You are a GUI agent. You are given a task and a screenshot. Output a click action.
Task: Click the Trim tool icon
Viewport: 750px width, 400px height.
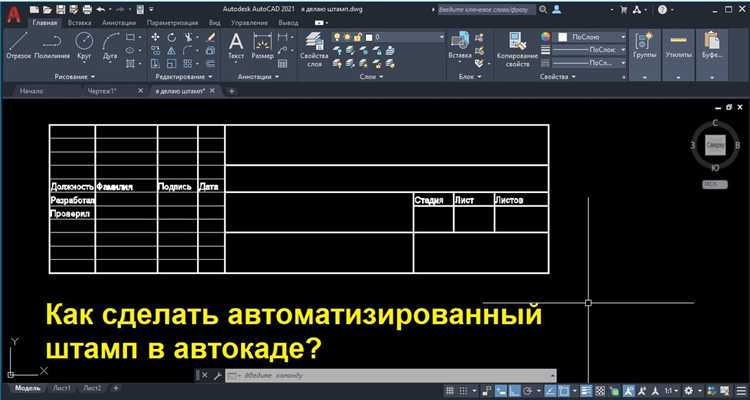click(189, 37)
